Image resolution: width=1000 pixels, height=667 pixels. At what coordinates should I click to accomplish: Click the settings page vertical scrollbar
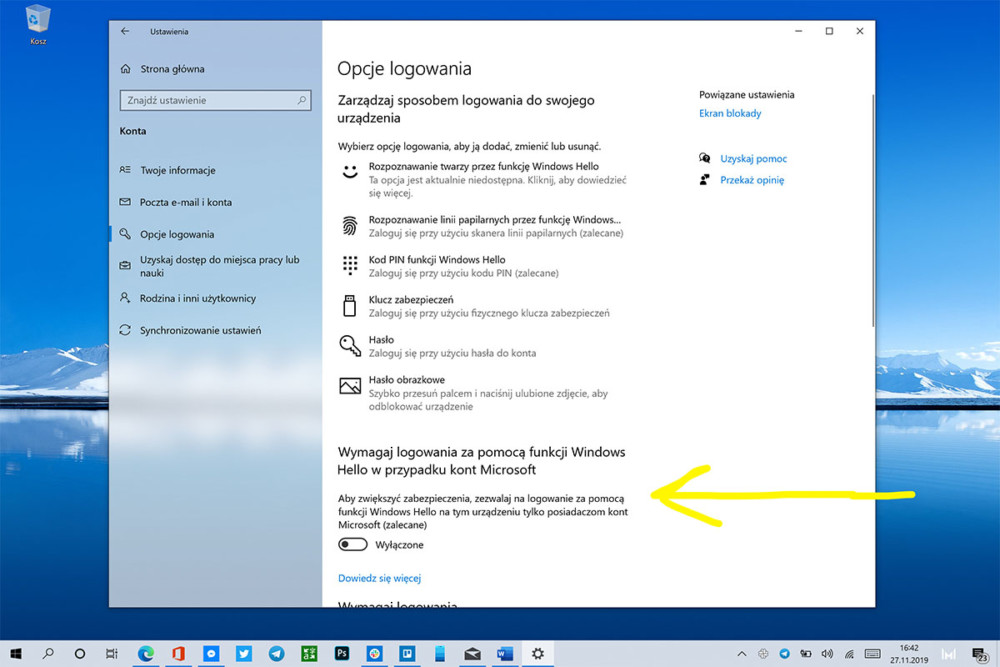point(872,210)
